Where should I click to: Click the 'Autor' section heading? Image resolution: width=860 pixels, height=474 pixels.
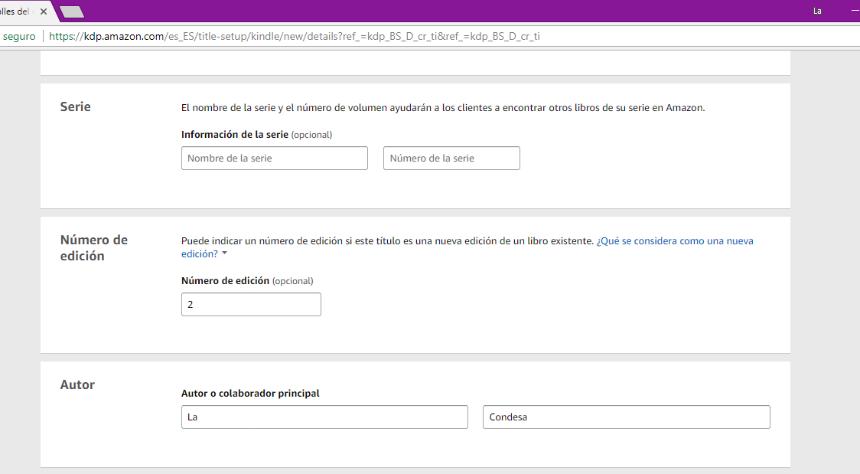pyautogui.click(x=77, y=385)
